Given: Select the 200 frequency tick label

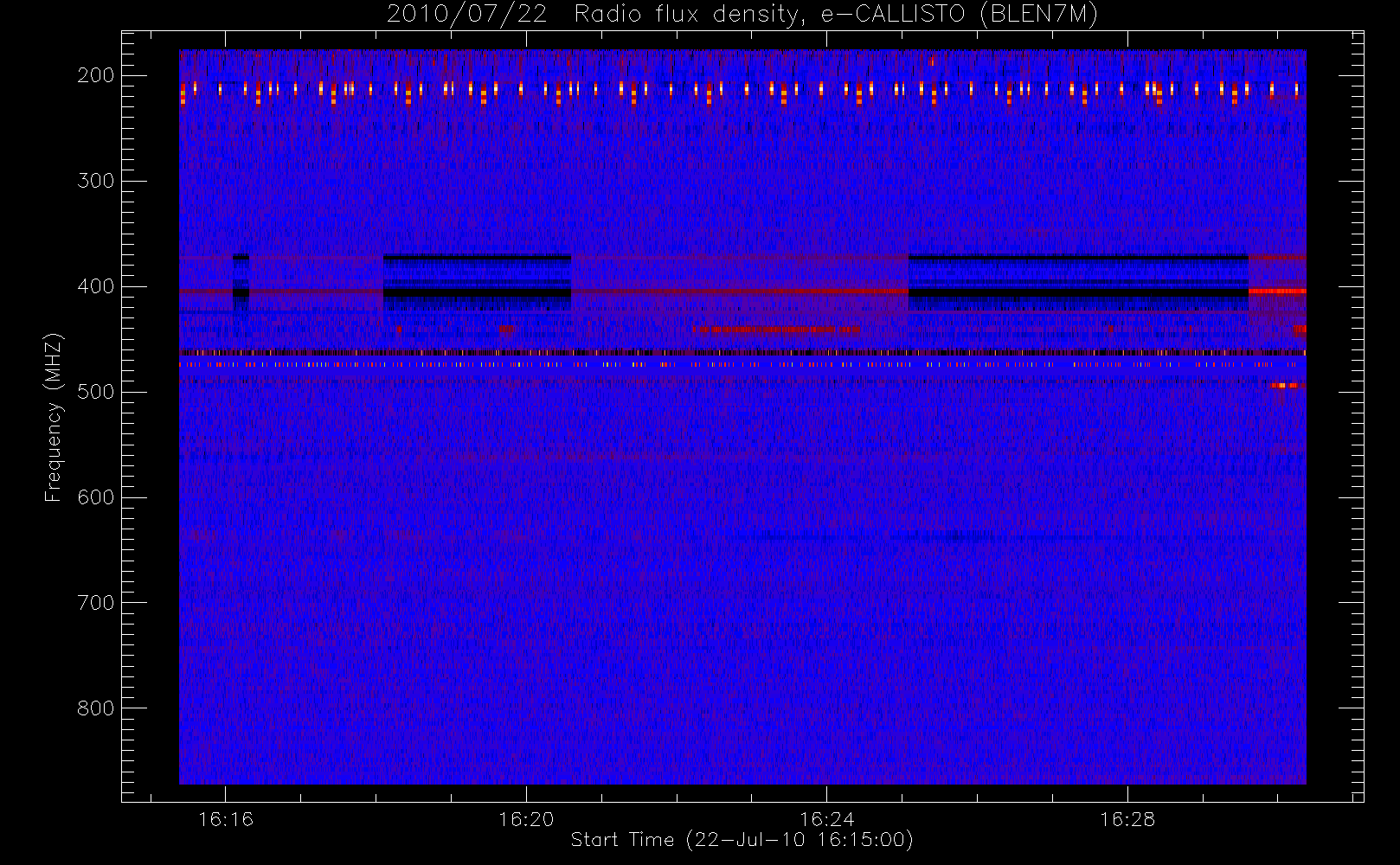Looking at the screenshot, I should [x=96, y=75].
